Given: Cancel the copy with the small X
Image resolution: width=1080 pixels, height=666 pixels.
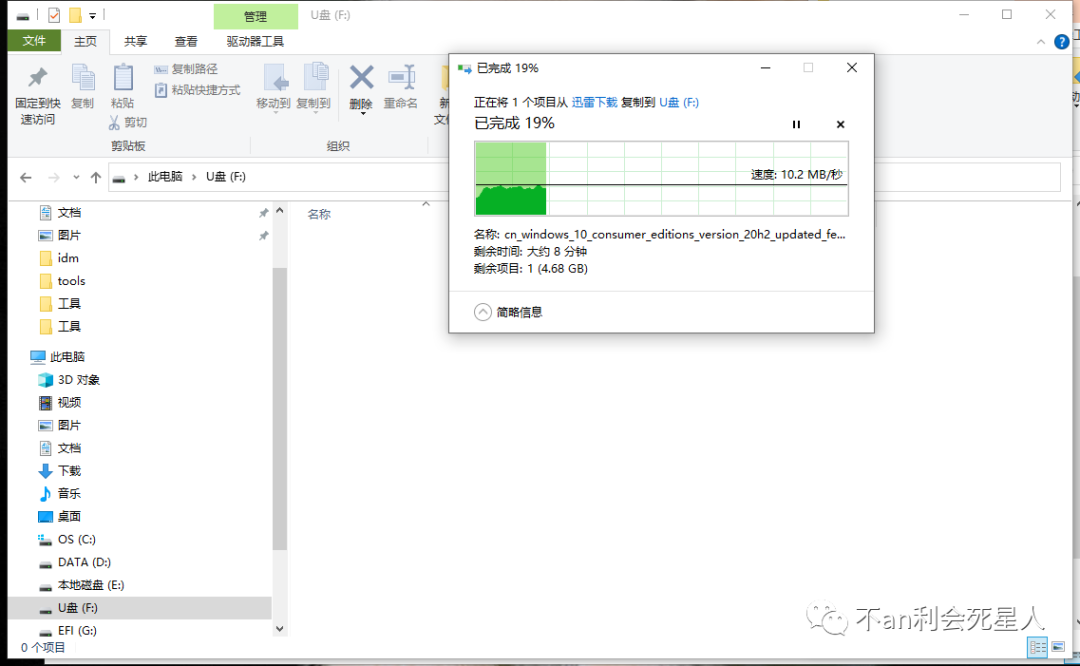Looking at the screenshot, I should coord(840,125).
